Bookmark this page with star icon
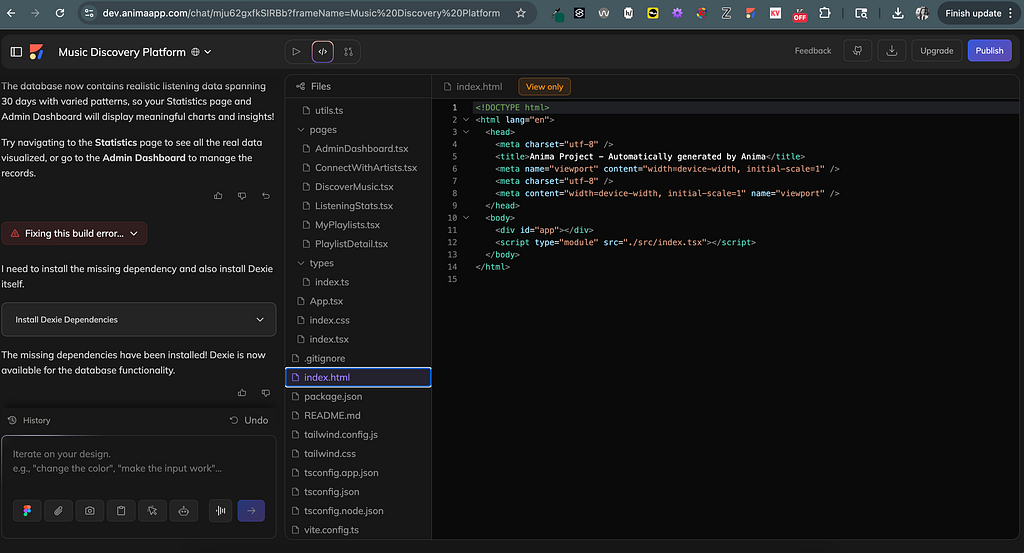 point(520,13)
